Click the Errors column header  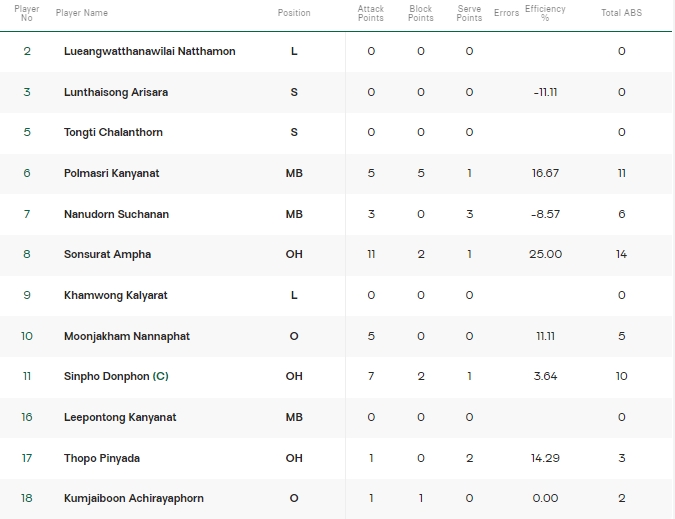506,13
